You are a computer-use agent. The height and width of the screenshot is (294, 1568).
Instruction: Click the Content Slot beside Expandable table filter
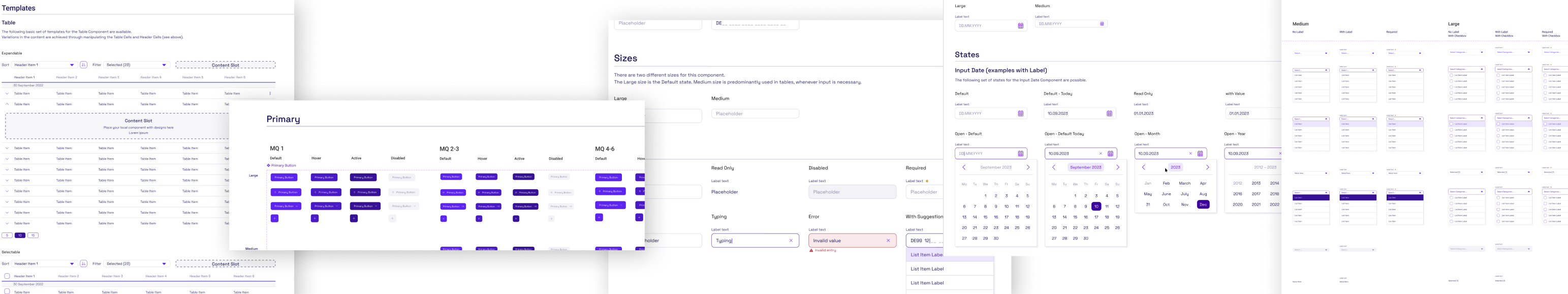click(x=225, y=65)
